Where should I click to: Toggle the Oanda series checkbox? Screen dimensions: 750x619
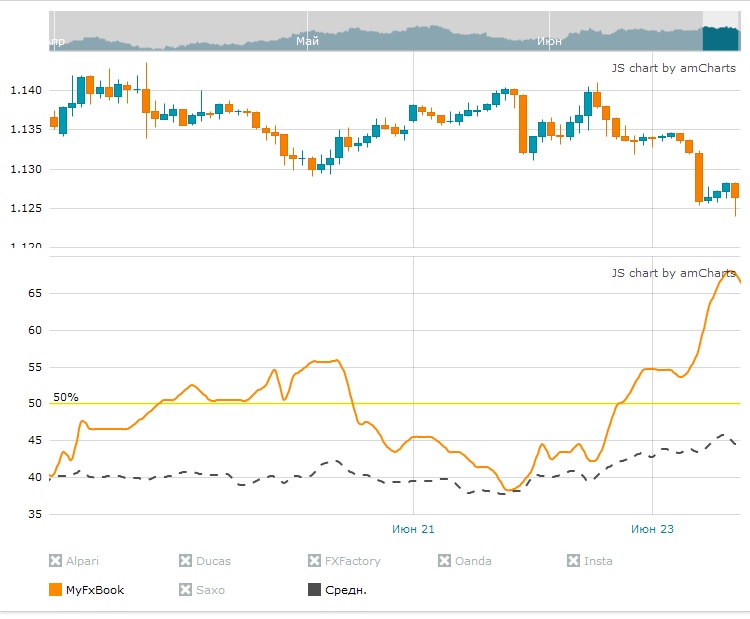click(x=444, y=560)
